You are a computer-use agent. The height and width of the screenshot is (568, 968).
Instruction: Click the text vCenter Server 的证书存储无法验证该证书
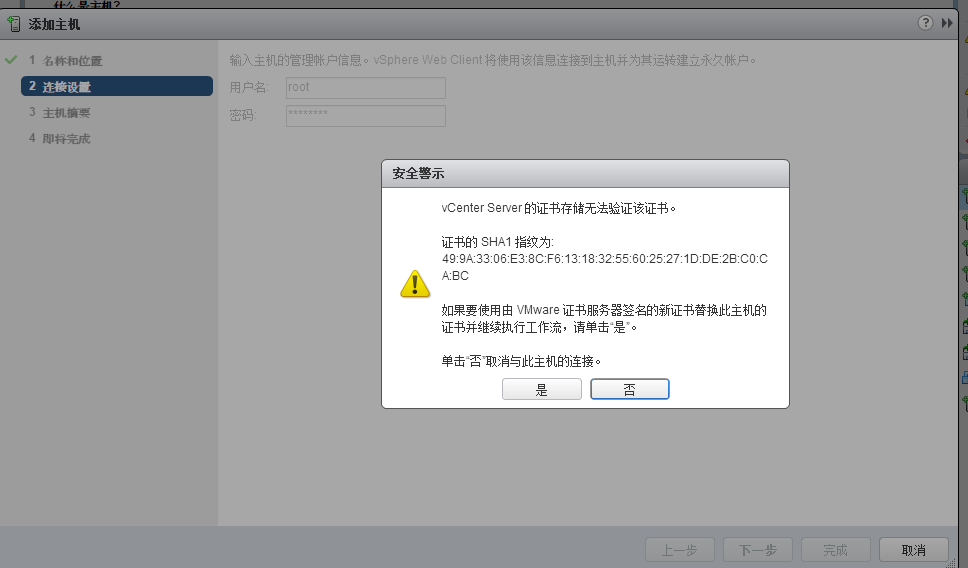click(x=559, y=208)
